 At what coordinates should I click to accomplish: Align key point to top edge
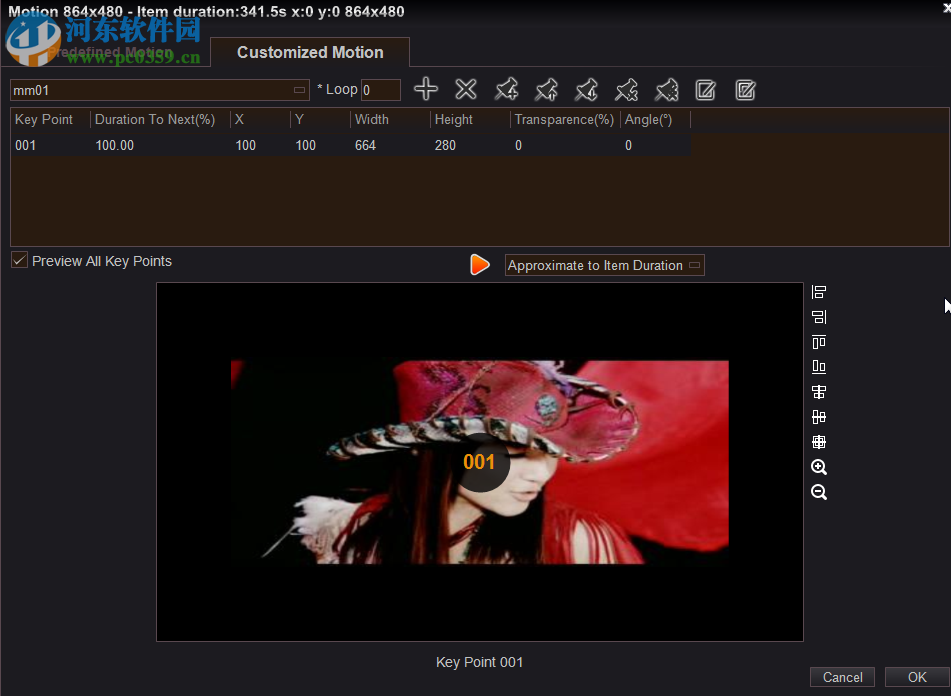click(818, 342)
